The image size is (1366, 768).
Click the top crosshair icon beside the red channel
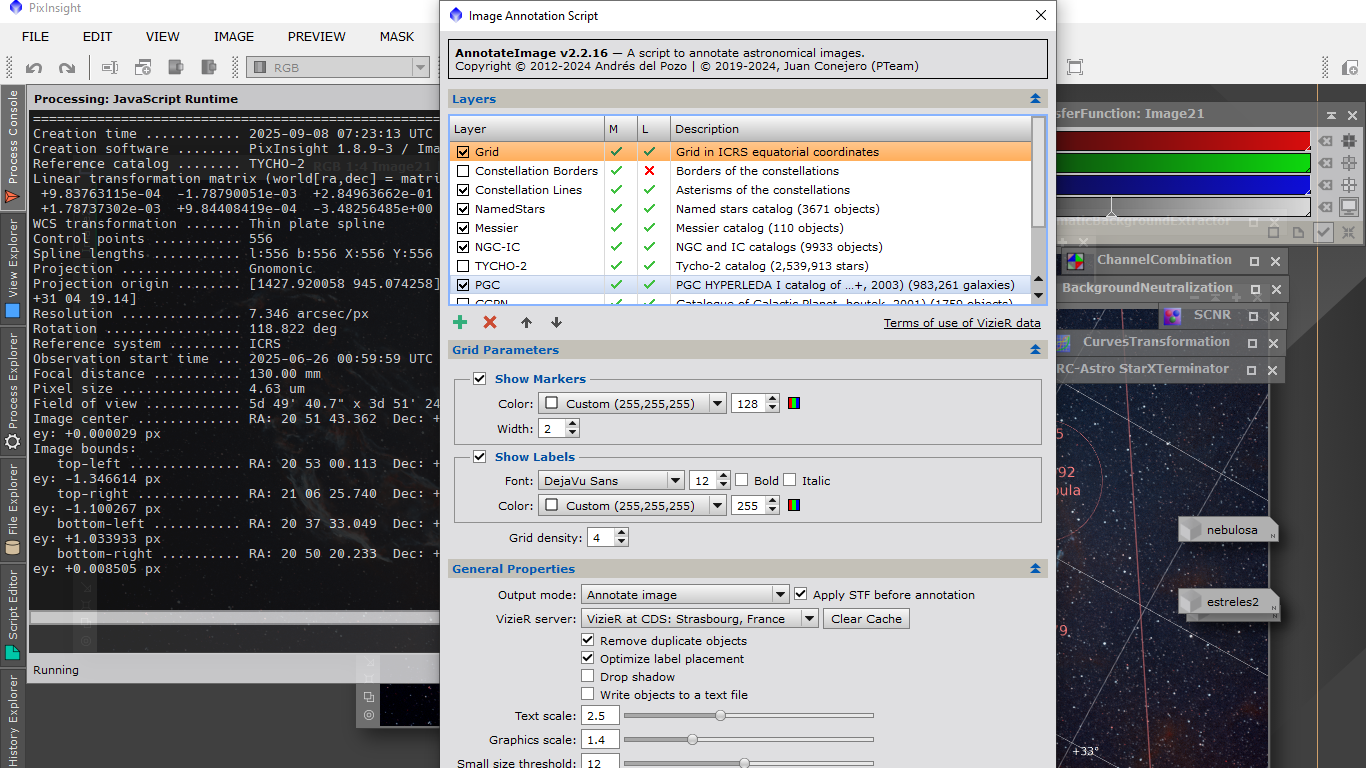tap(1349, 141)
